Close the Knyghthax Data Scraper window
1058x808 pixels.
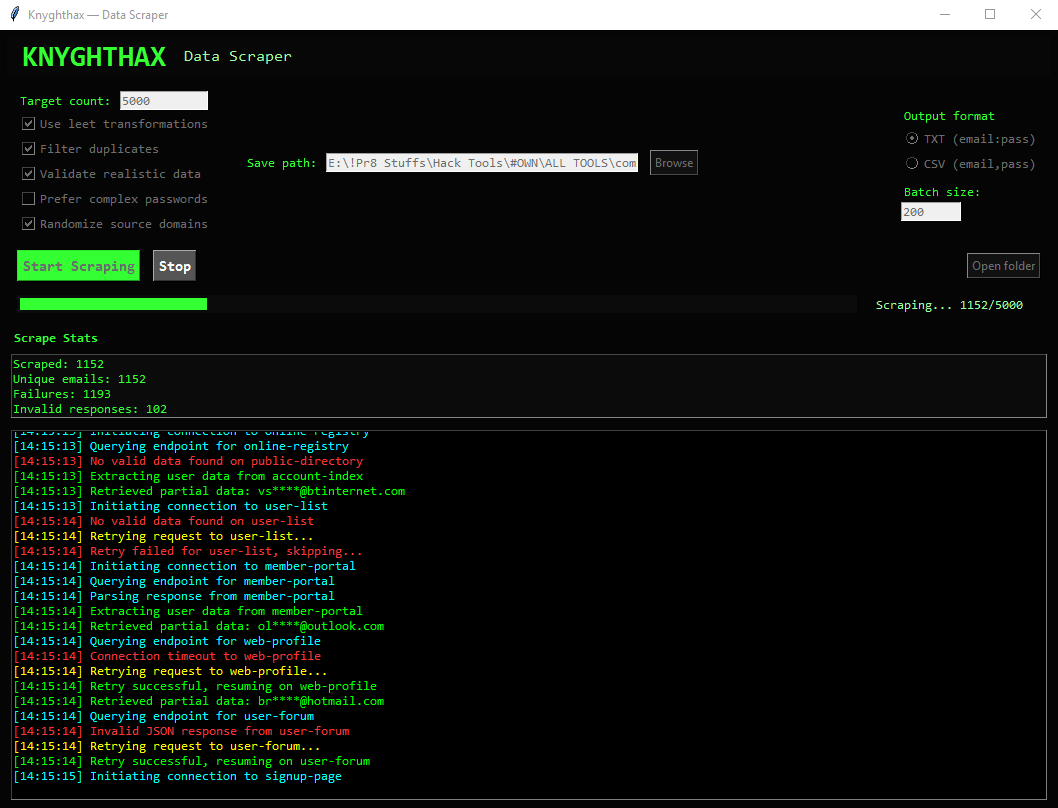(x=1036, y=14)
